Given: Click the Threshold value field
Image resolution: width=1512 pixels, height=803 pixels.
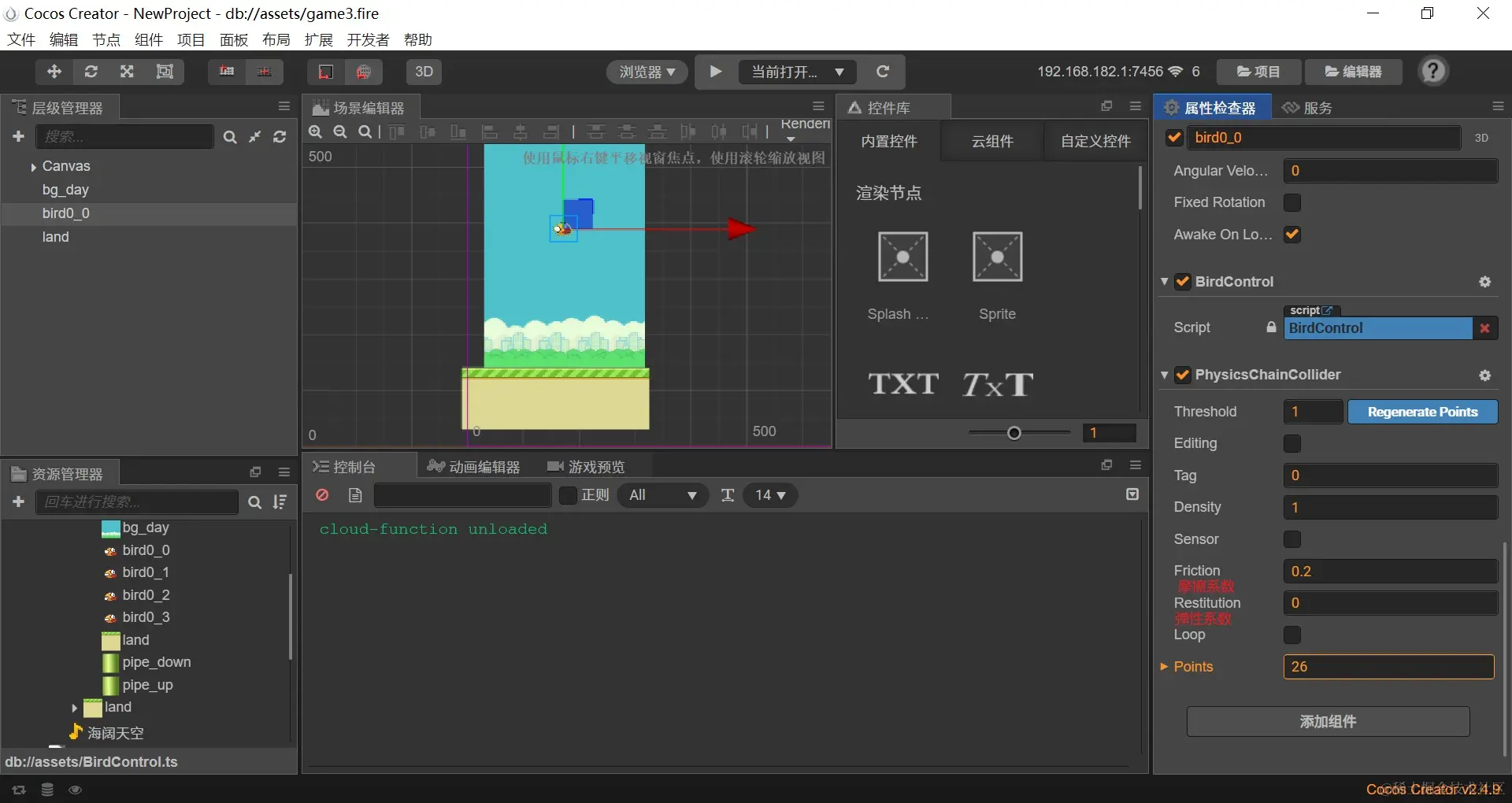Looking at the screenshot, I should click(x=1313, y=412).
